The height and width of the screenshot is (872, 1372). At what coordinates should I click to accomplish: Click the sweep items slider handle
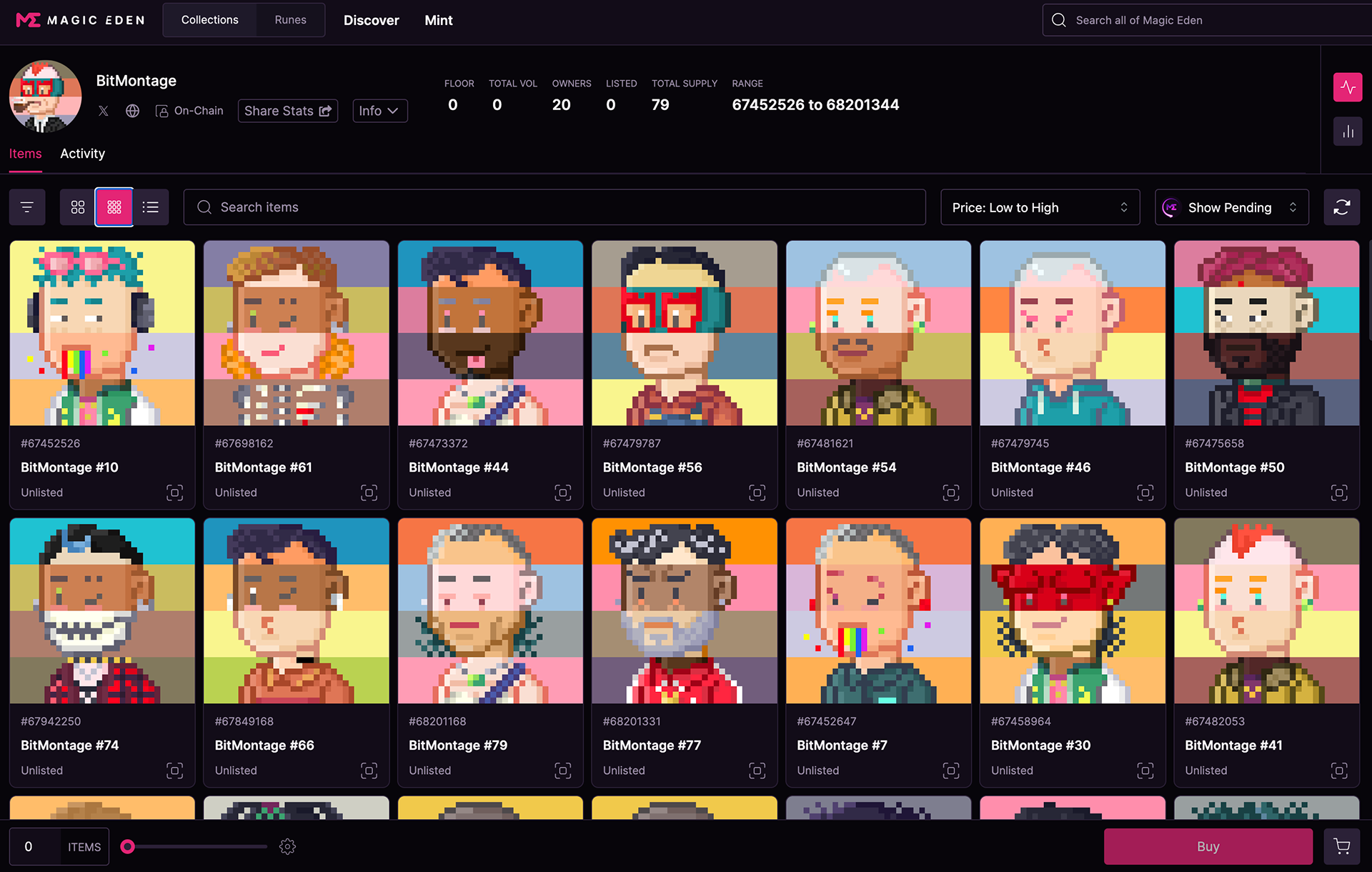[x=127, y=846]
